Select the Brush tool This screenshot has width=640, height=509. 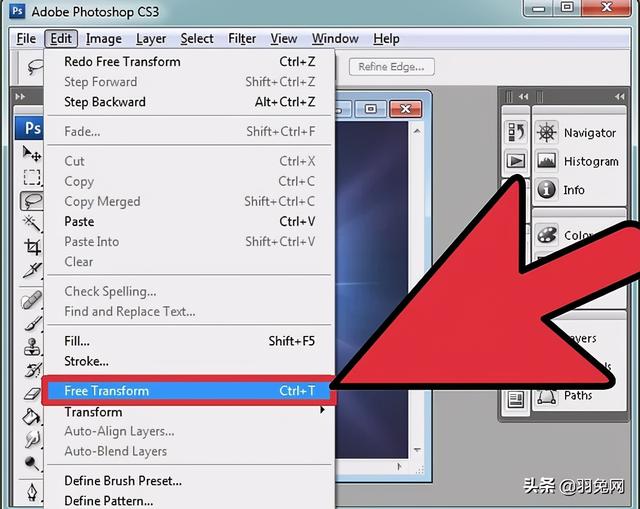click(x=33, y=324)
